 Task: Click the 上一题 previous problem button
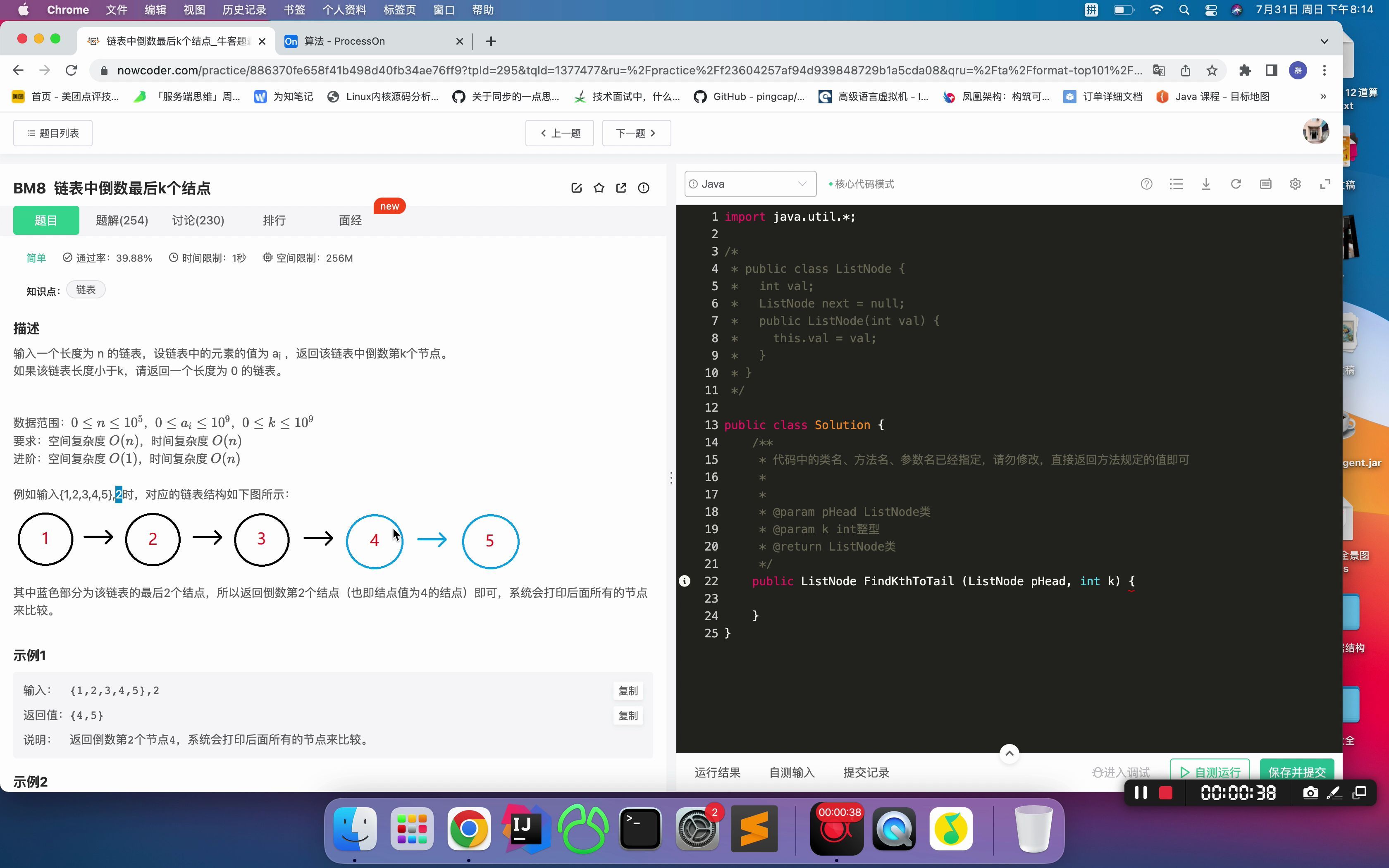[559, 133]
